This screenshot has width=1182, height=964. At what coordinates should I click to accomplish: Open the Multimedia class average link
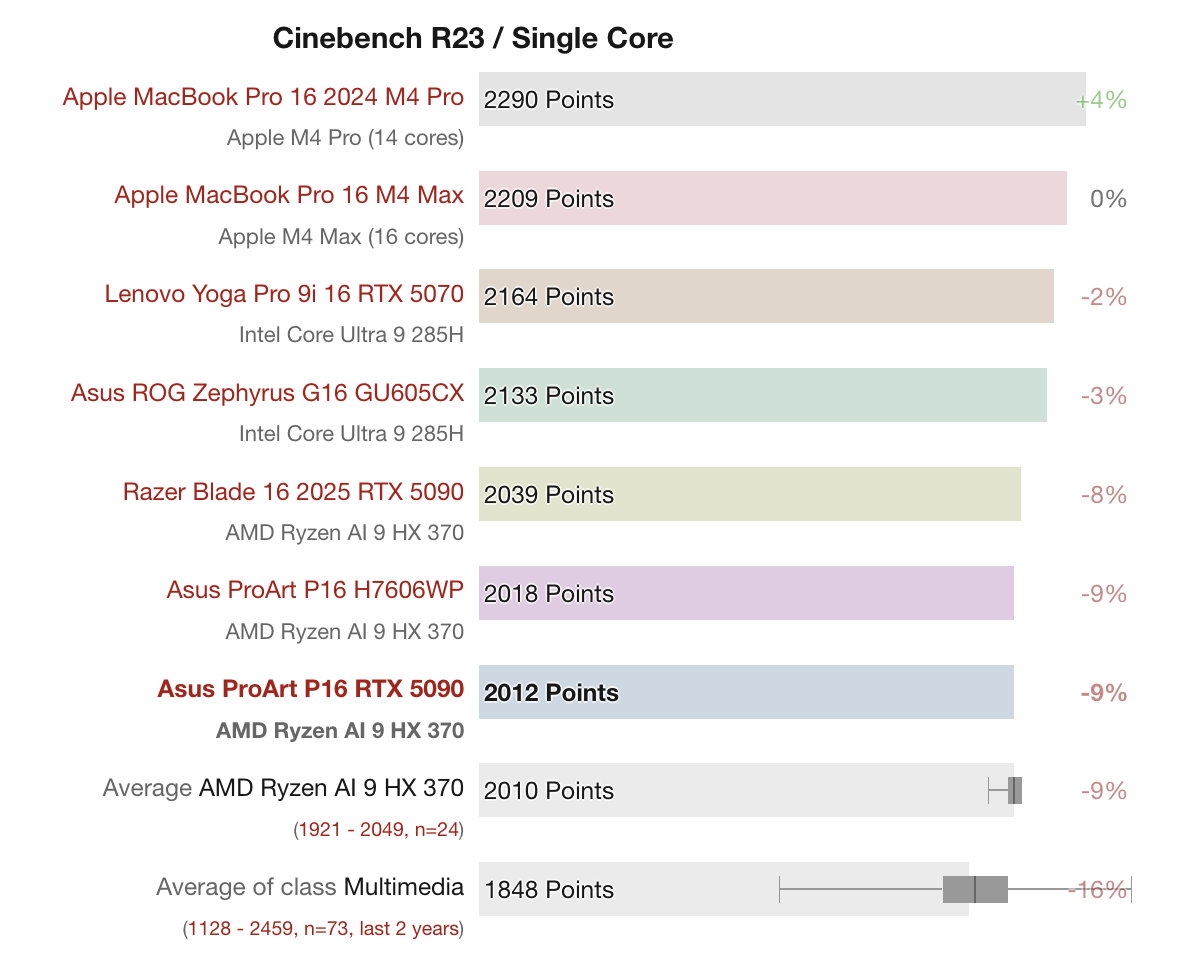404,887
